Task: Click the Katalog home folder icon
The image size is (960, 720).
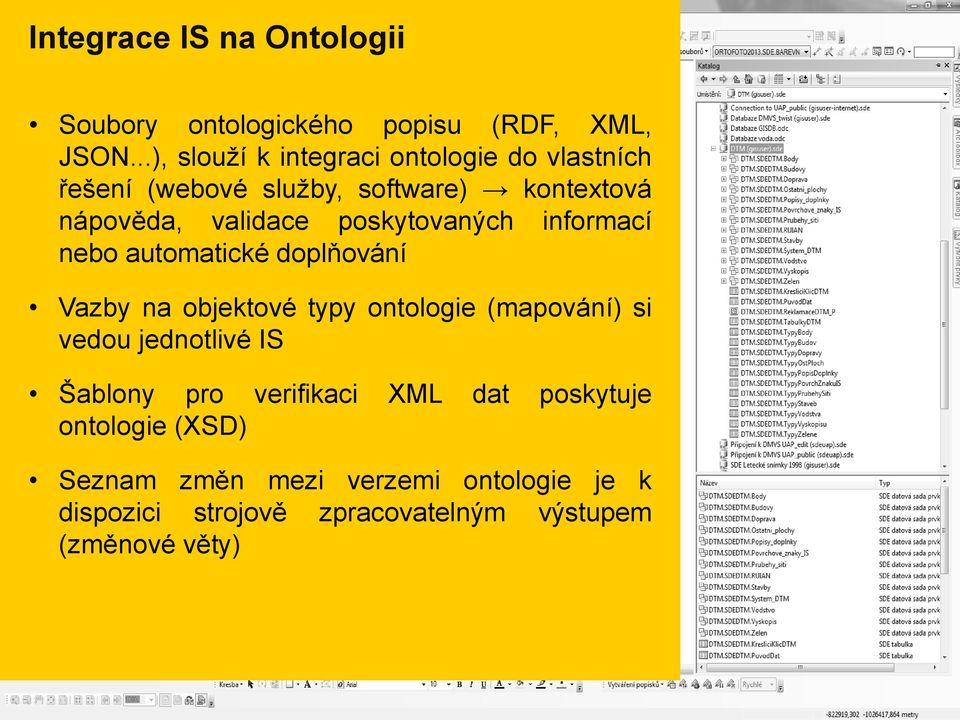Action: 748,80
